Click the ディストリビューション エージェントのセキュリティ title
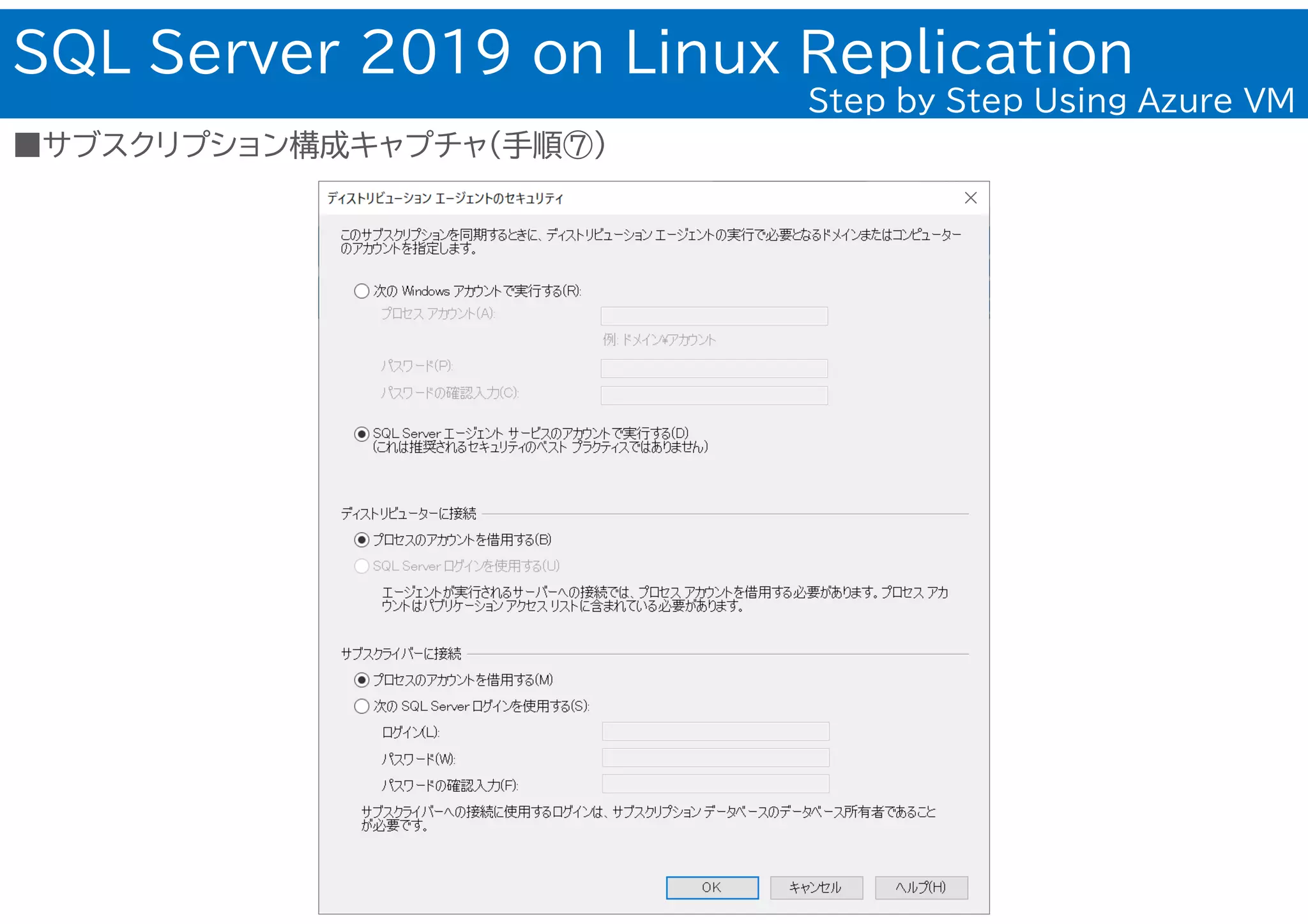The width and height of the screenshot is (1308, 924). [x=445, y=199]
